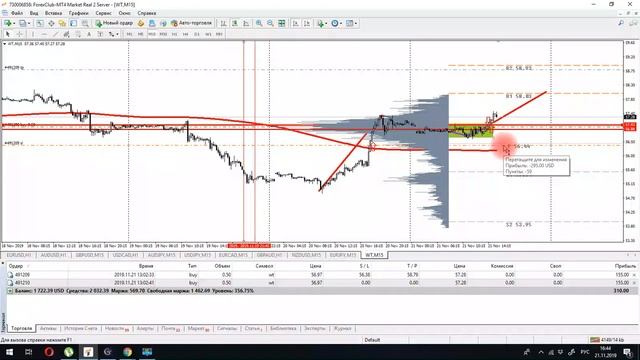Screen dimensions: 640x360
Task: Open the История Счета terminal tab
Action: (x=81, y=328)
